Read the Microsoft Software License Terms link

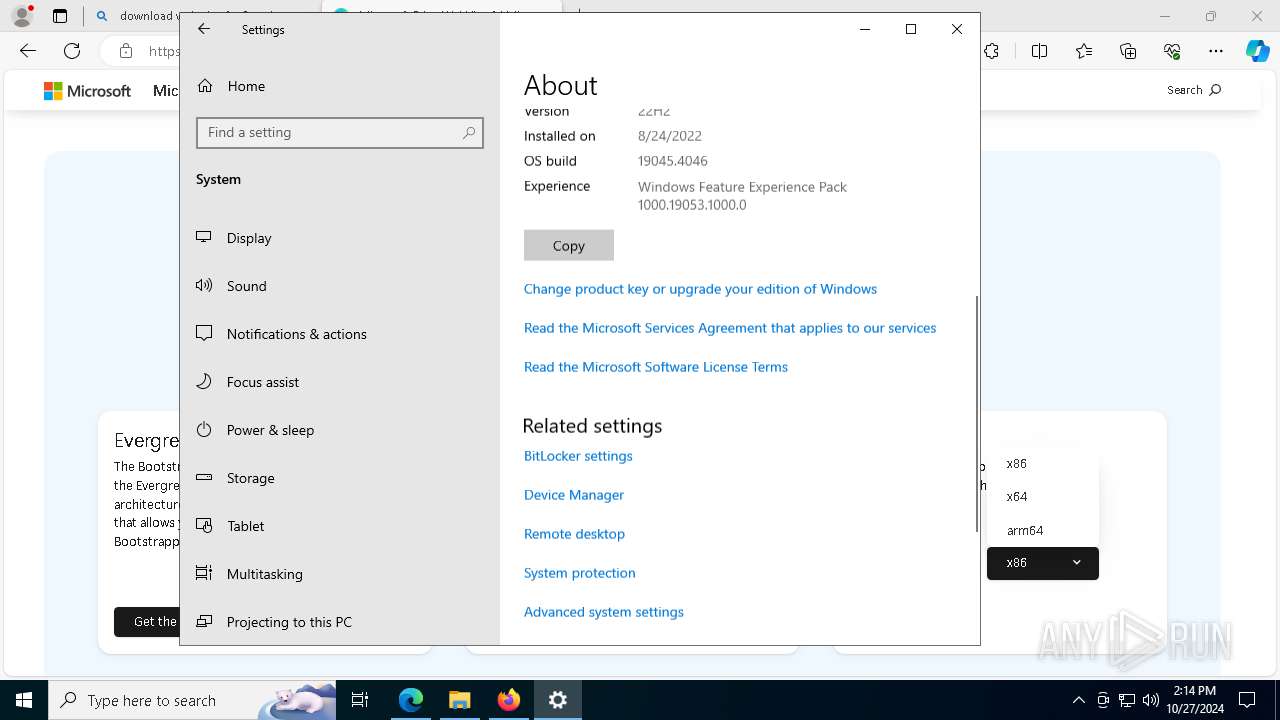click(656, 367)
